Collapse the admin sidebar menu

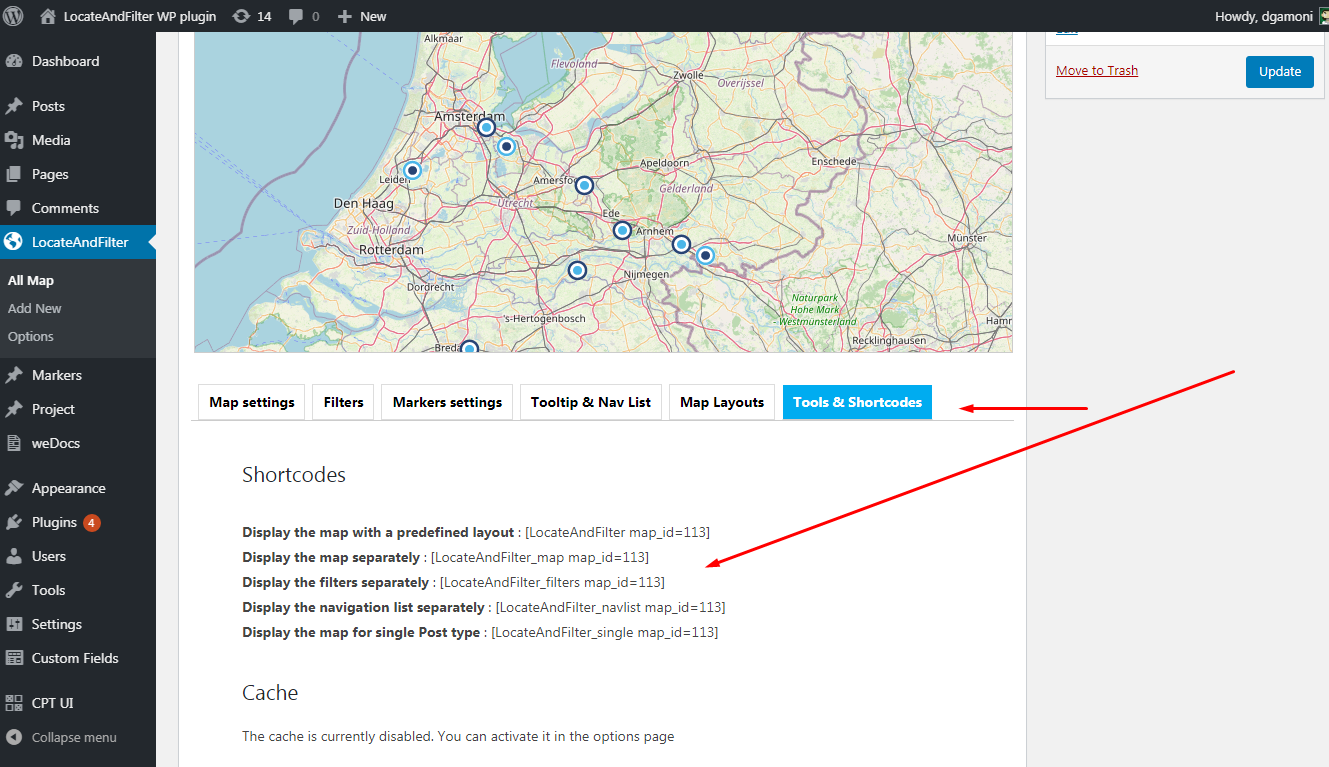coord(73,737)
